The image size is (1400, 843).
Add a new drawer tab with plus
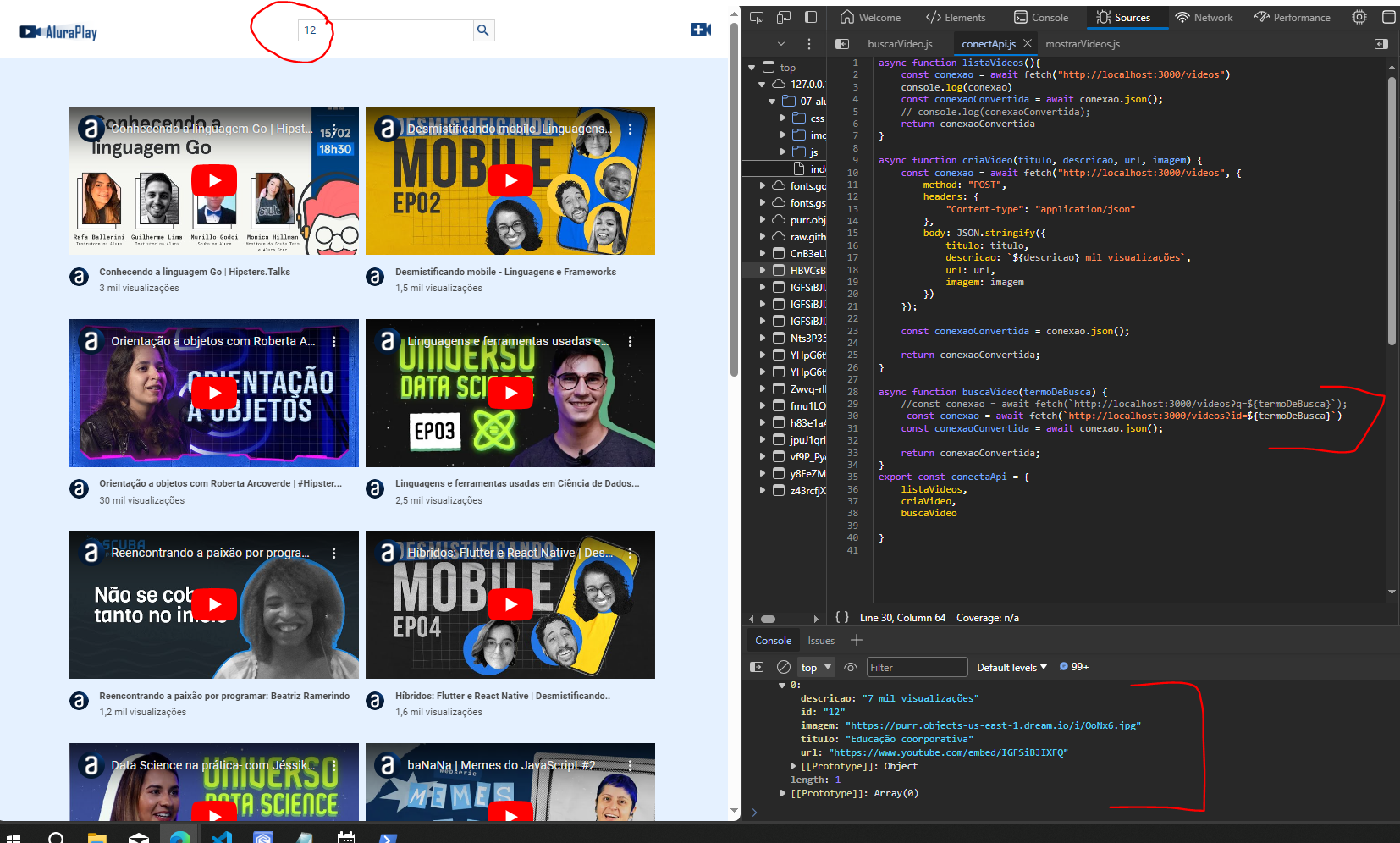pyautogui.click(x=857, y=641)
